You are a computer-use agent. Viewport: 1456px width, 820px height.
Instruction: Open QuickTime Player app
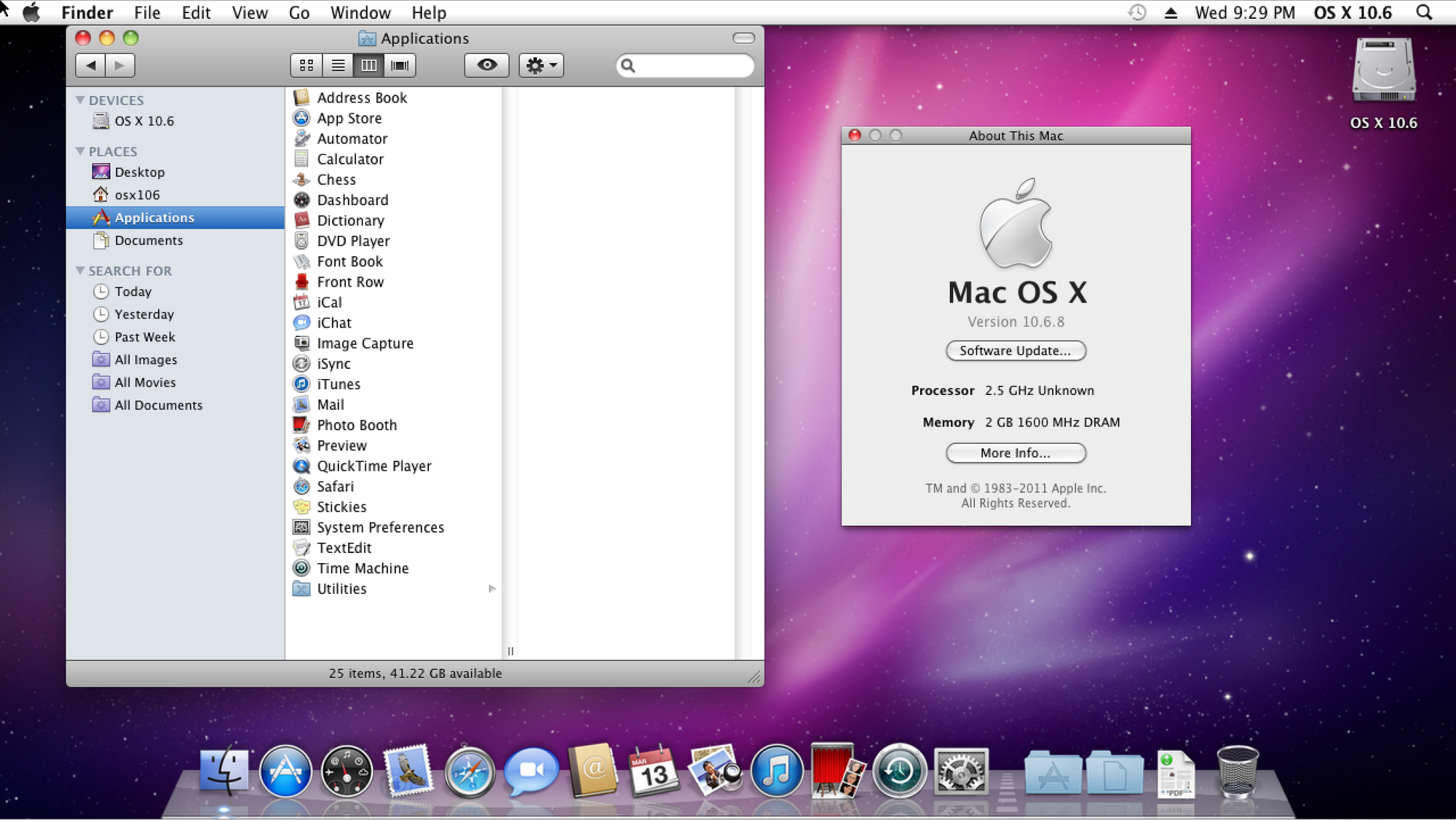[x=374, y=465]
